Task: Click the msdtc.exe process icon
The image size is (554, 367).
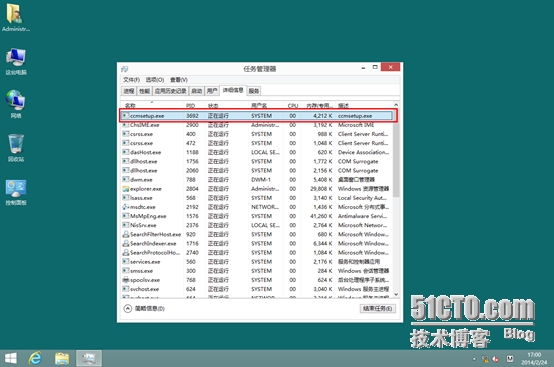Action: click(x=126, y=207)
